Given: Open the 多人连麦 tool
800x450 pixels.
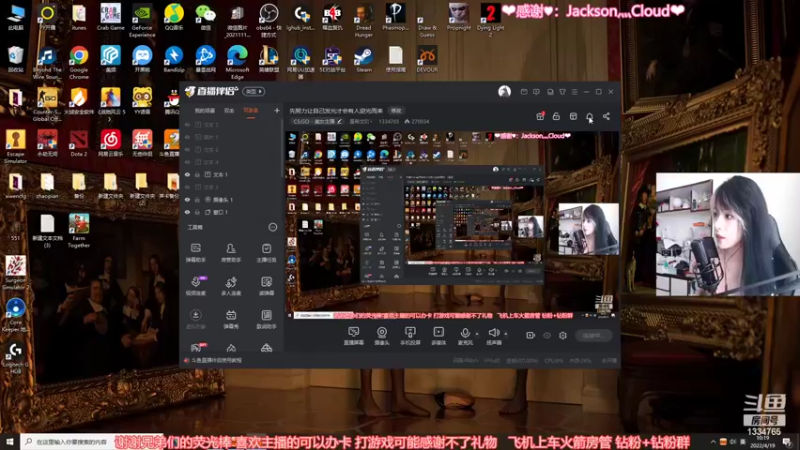Looking at the screenshot, I should (231, 286).
